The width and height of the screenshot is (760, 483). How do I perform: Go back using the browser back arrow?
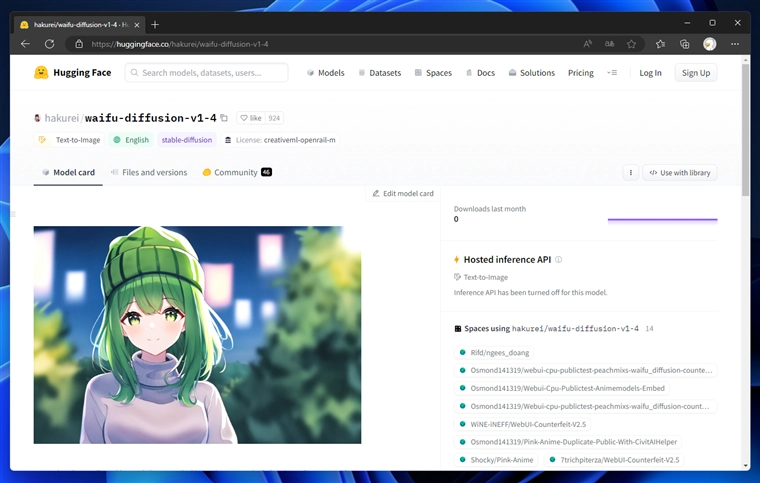[25, 44]
